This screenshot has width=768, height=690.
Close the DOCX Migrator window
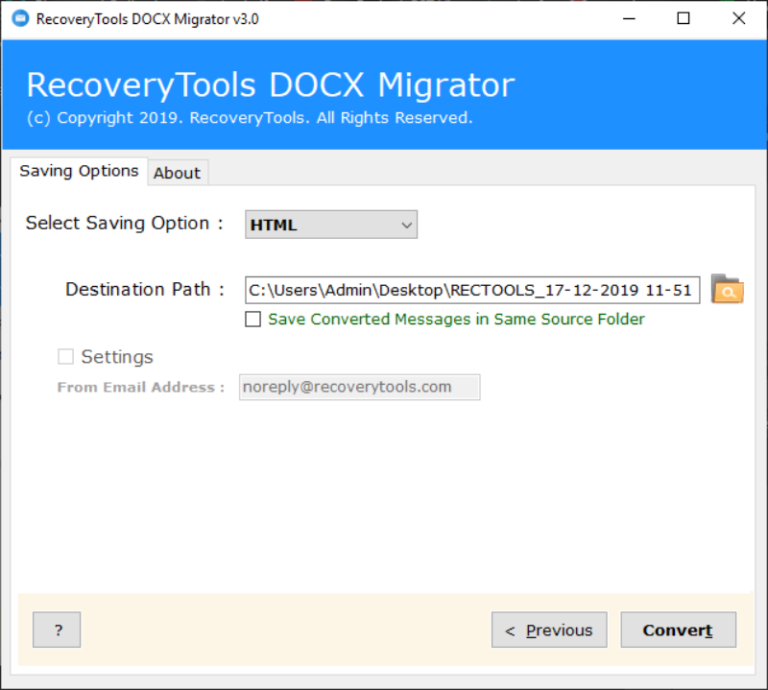tap(738, 19)
